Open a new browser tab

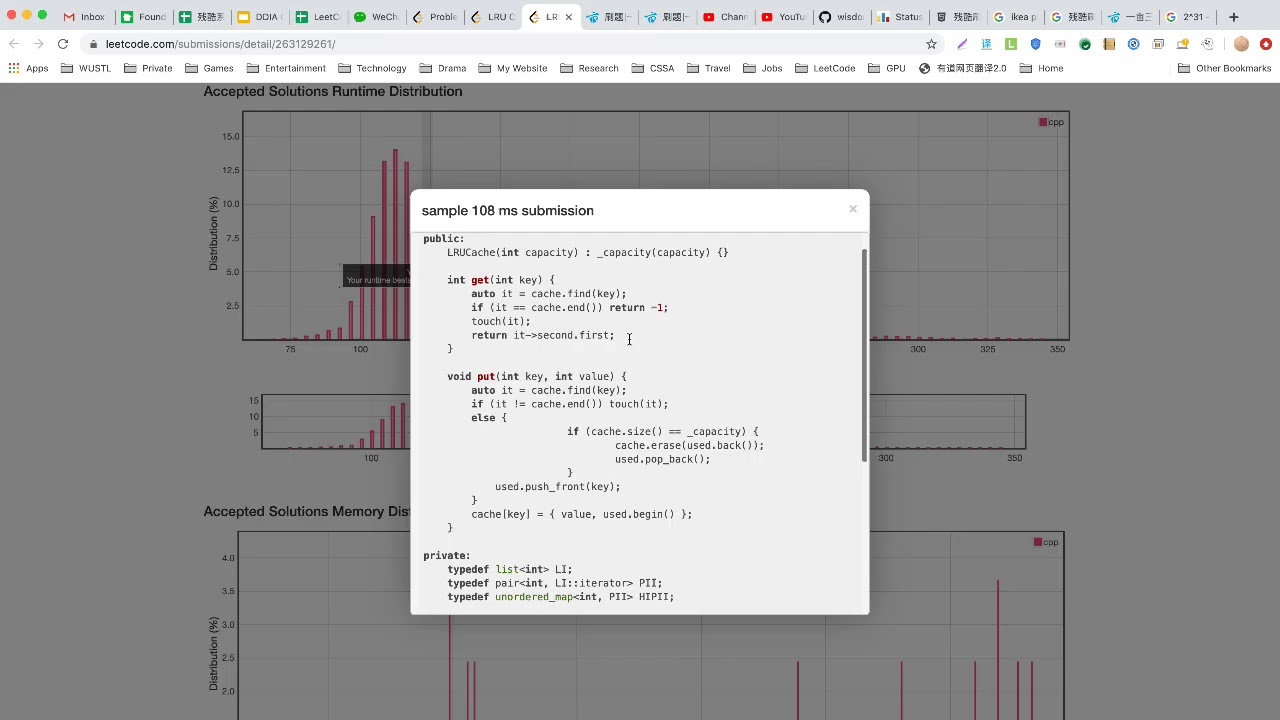(x=1234, y=17)
